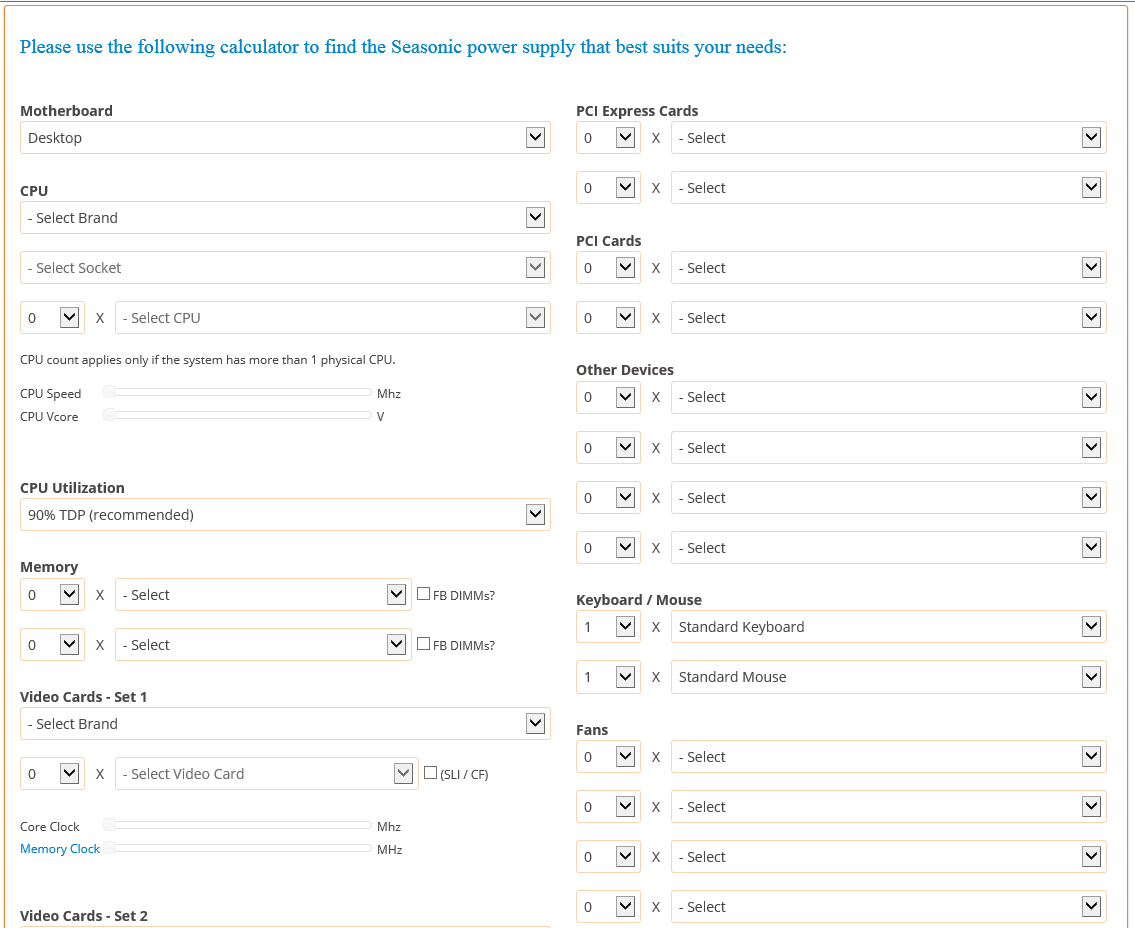Screen dimensions: 1135x928
Task: Open the second PCI Express Cards Select dropdown
Action: click(889, 188)
